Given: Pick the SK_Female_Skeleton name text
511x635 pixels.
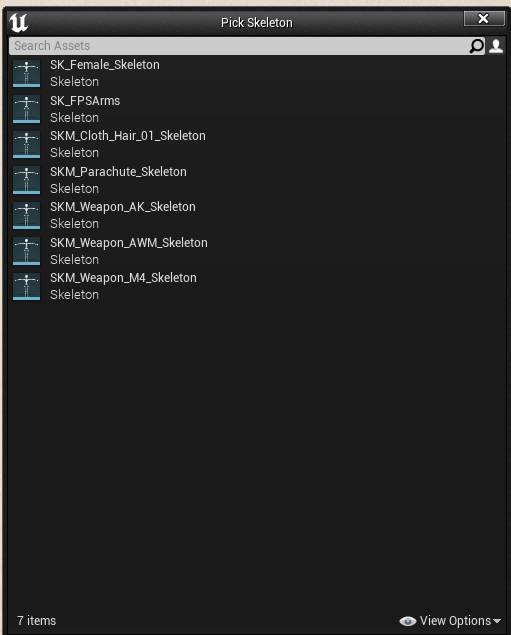Looking at the screenshot, I should point(104,65).
